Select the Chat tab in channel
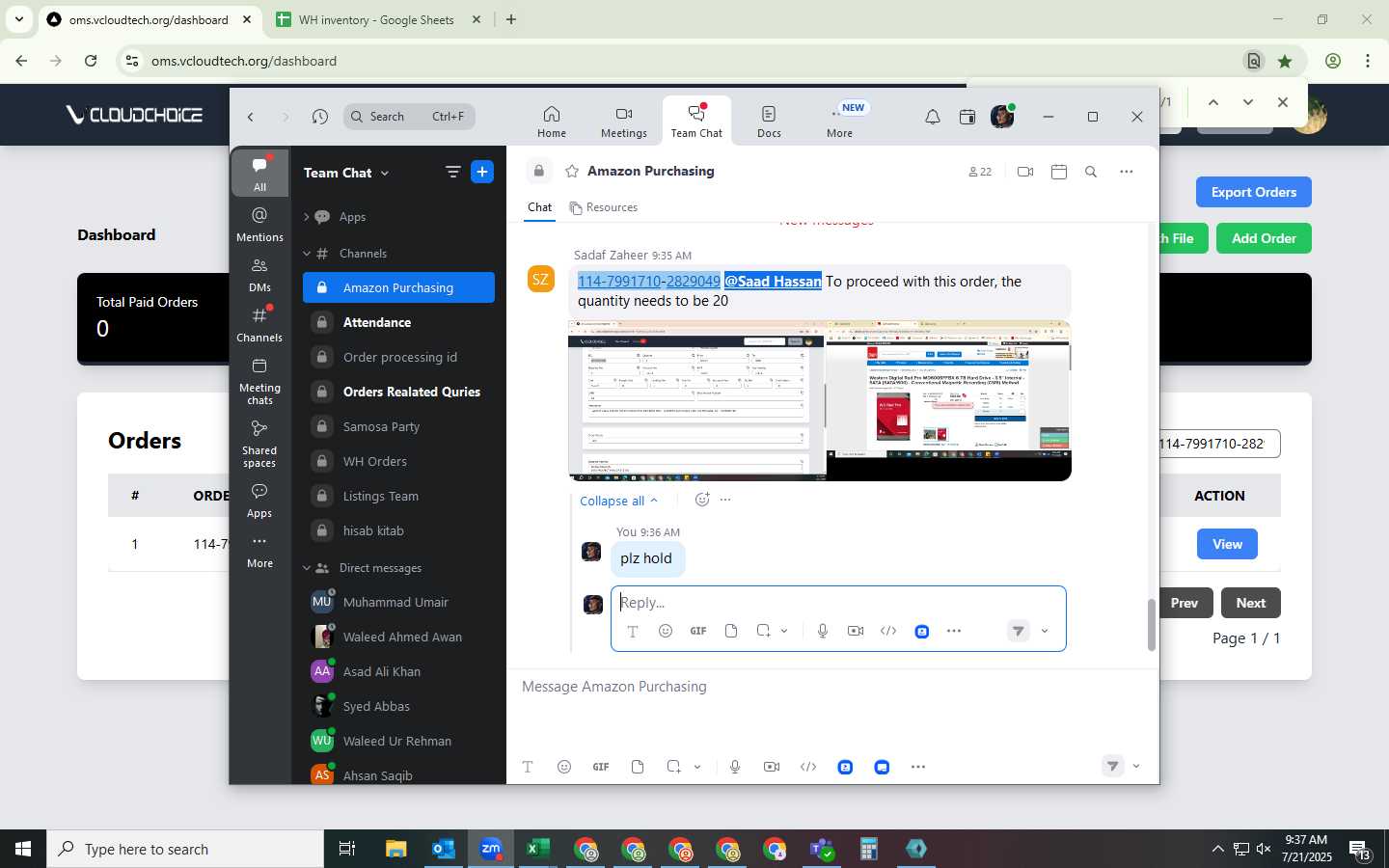The height and width of the screenshot is (868, 1389). (539, 207)
